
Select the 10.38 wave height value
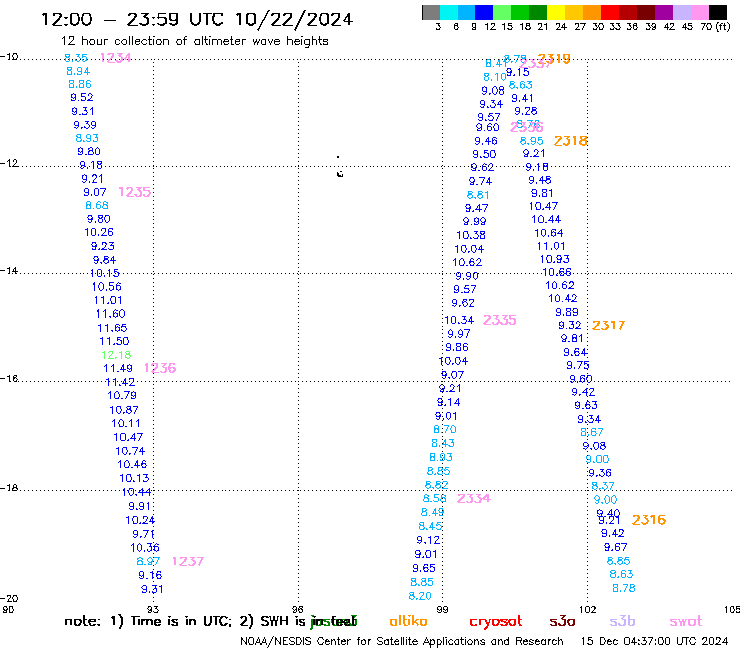(471, 235)
